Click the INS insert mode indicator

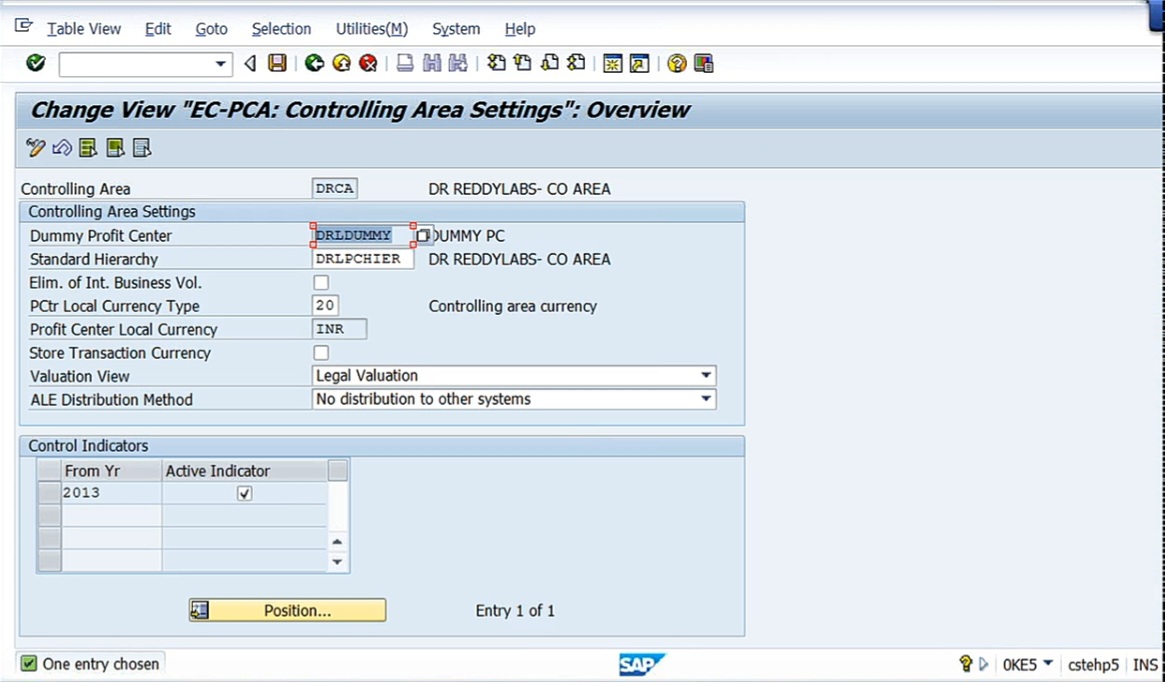click(x=1145, y=664)
